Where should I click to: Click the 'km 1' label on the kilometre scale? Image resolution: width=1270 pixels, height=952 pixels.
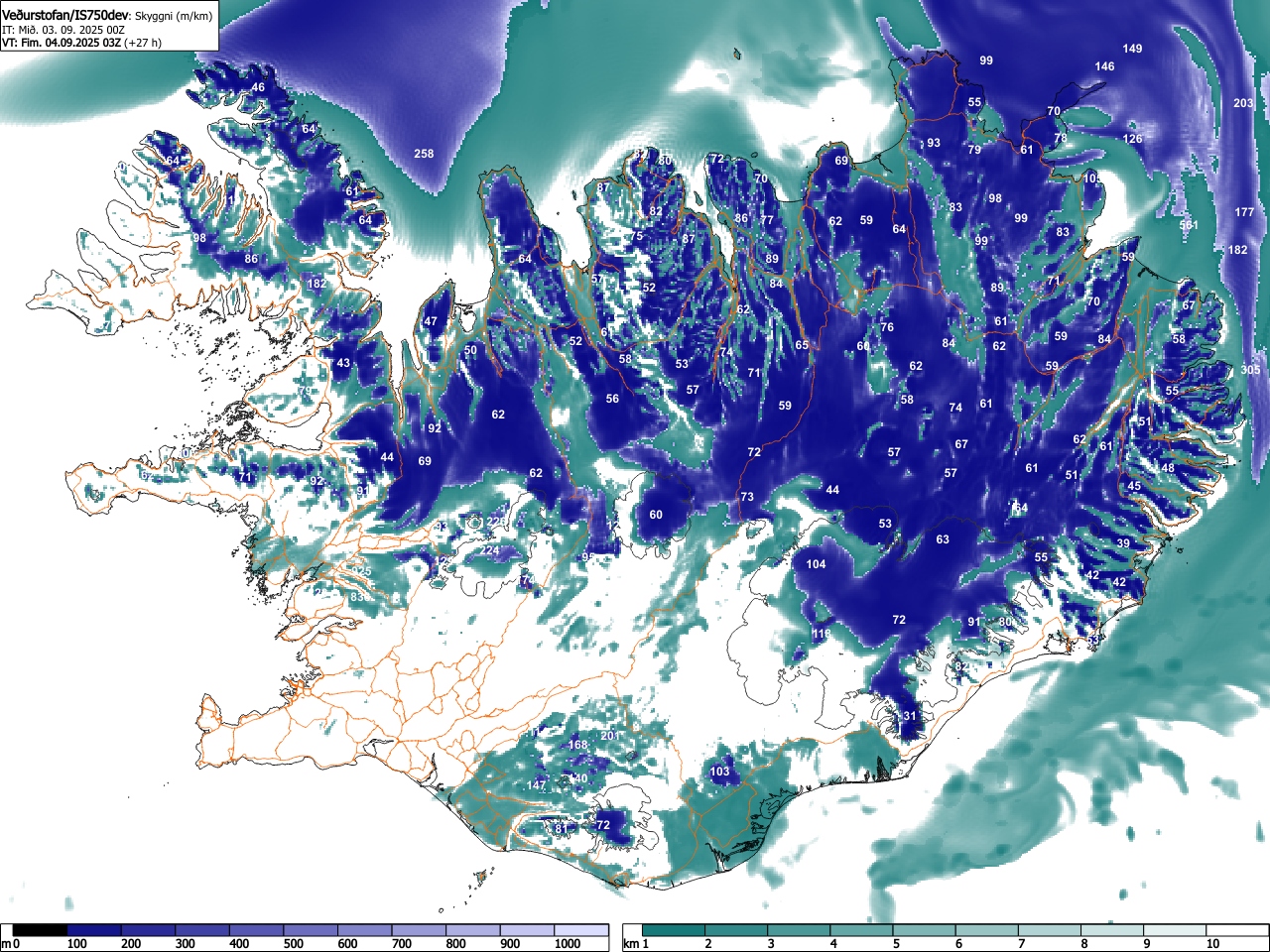[x=636, y=944]
